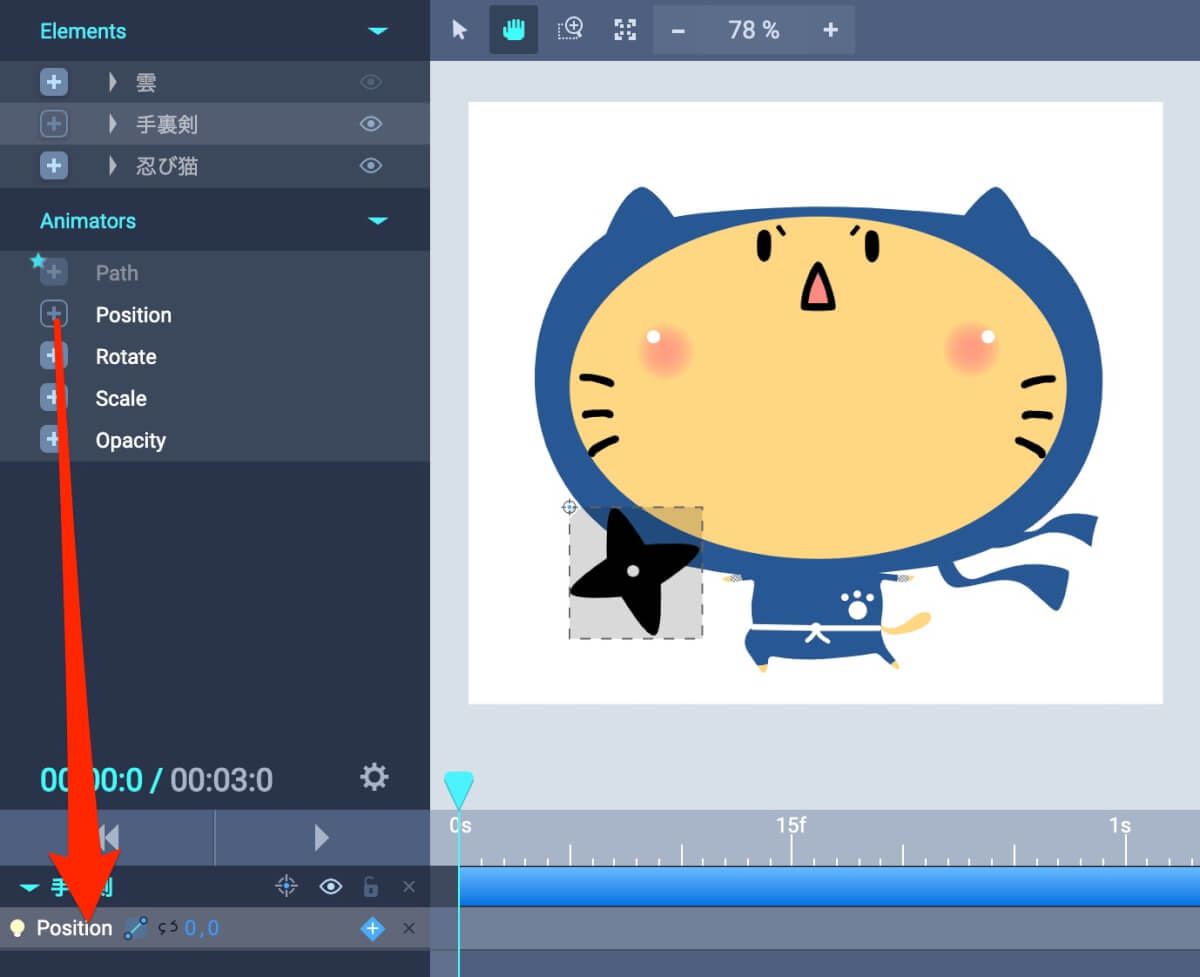
Task: Expand the 手裏剣 element group
Action: (x=113, y=124)
